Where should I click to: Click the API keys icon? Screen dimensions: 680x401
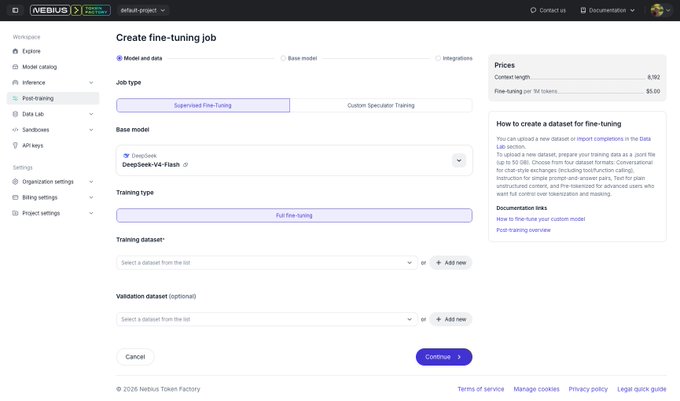point(15,145)
